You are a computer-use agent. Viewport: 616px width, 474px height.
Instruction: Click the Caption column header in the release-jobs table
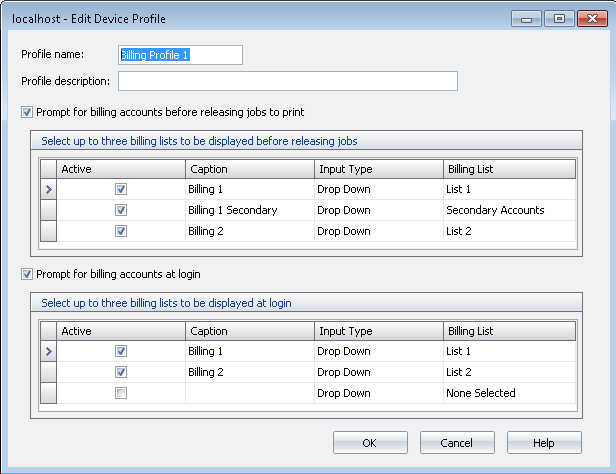pos(249,169)
